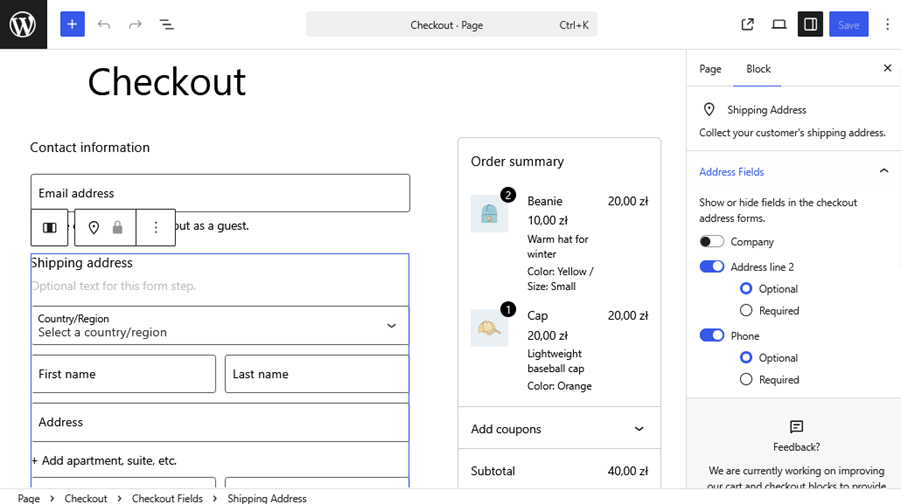901x504 pixels.
Task: Go to Page in breadcrumb
Action: (29, 498)
